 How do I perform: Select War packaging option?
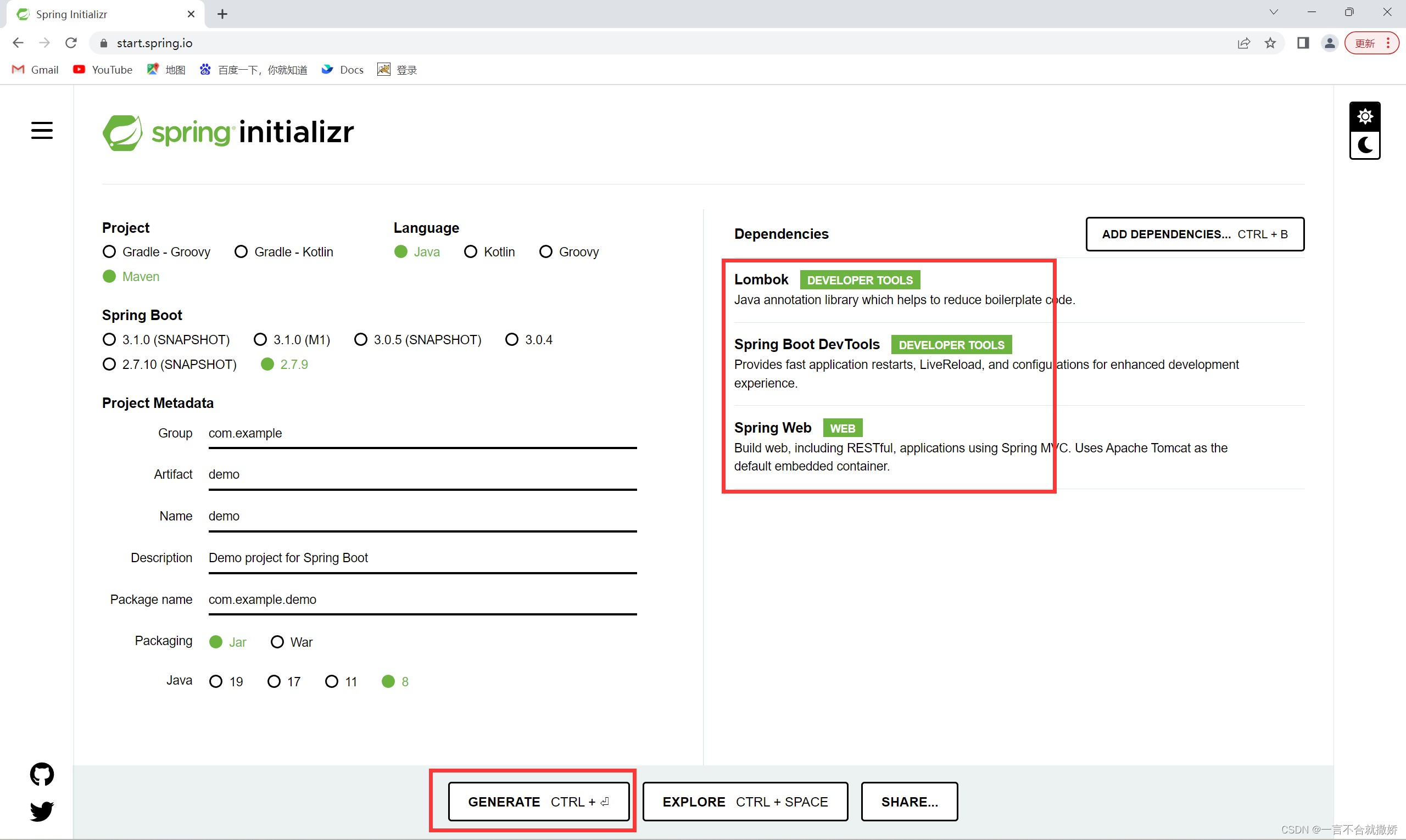point(277,642)
